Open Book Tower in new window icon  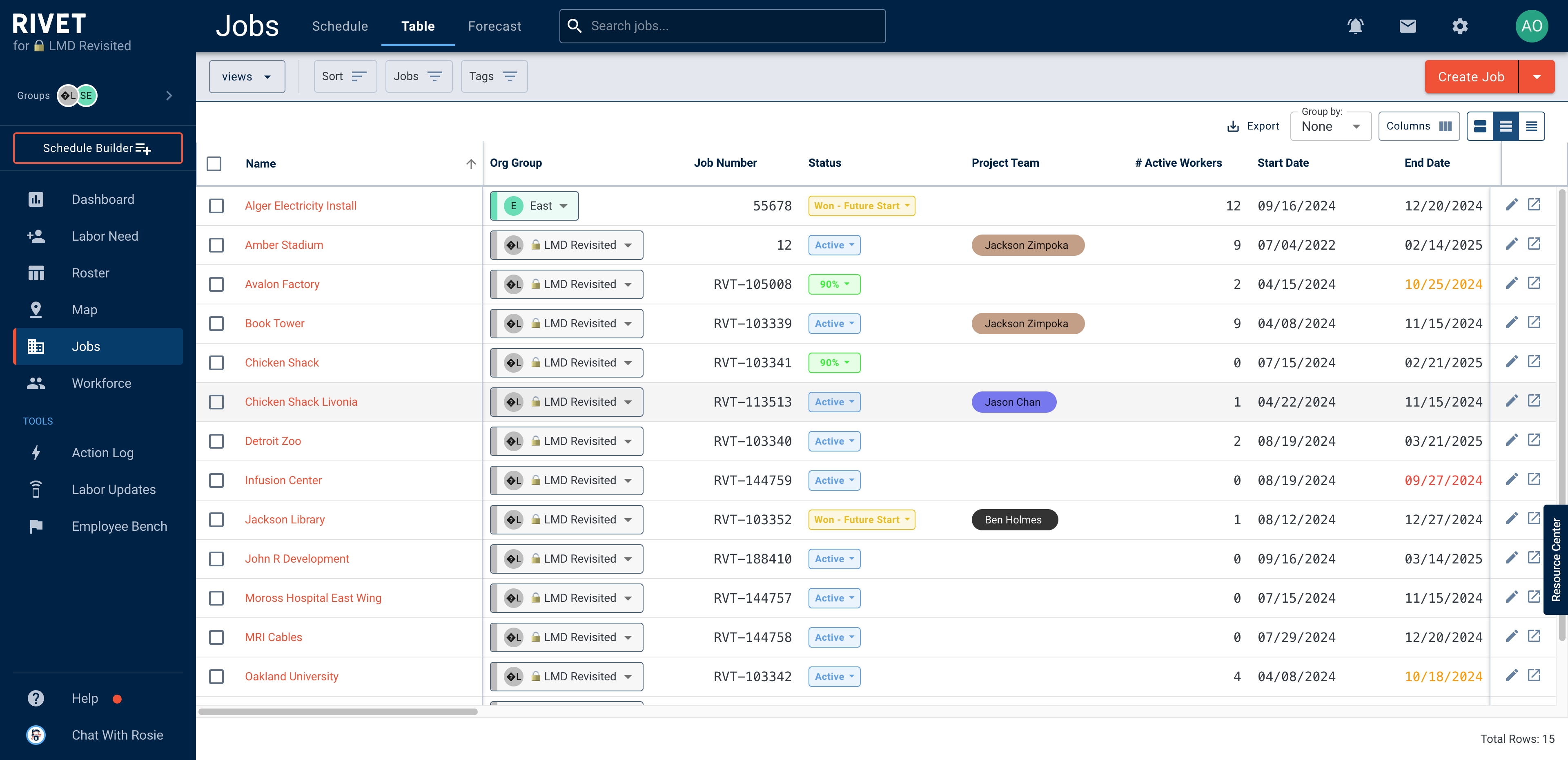1534,322
